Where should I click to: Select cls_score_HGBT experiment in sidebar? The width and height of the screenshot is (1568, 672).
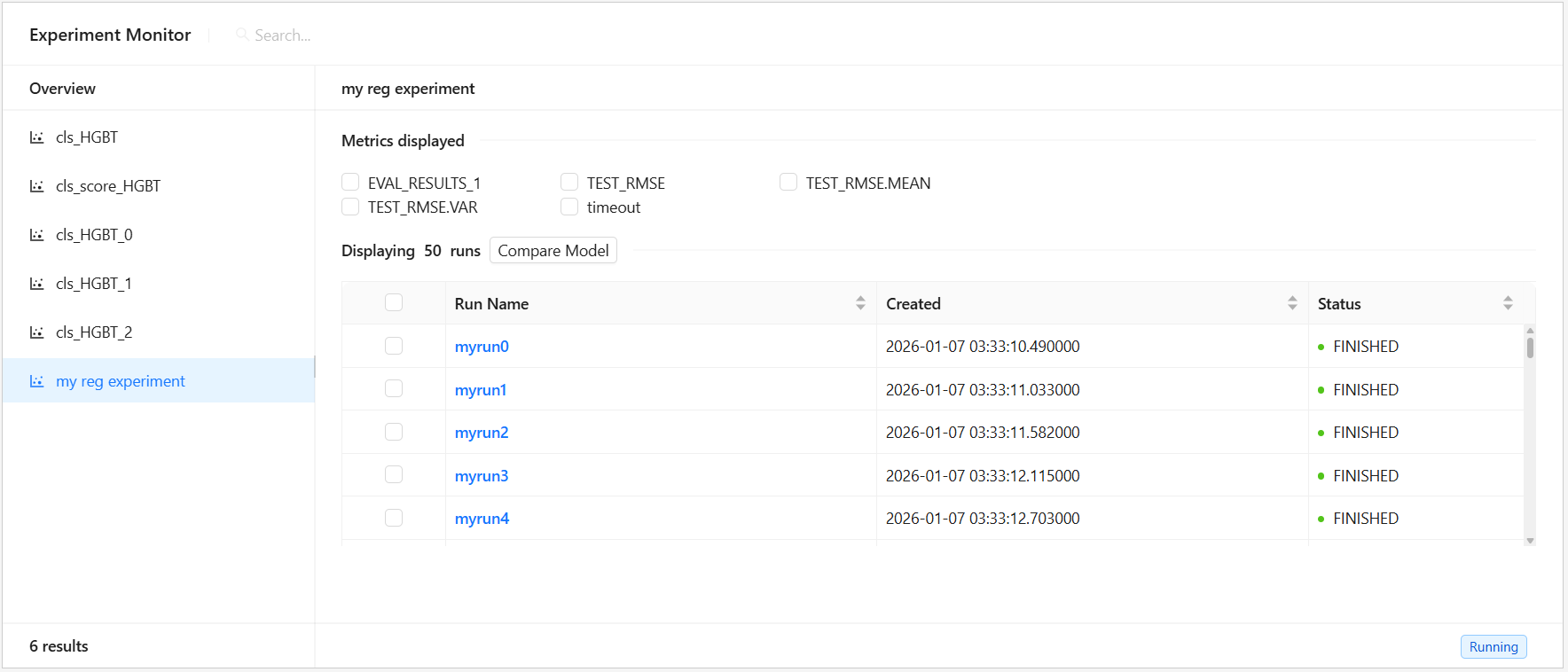tap(108, 186)
